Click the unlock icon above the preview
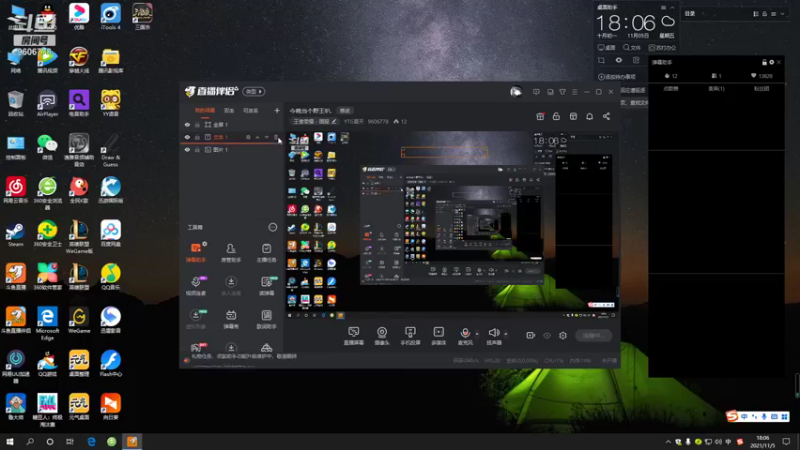The image size is (800, 450). (556, 116)
